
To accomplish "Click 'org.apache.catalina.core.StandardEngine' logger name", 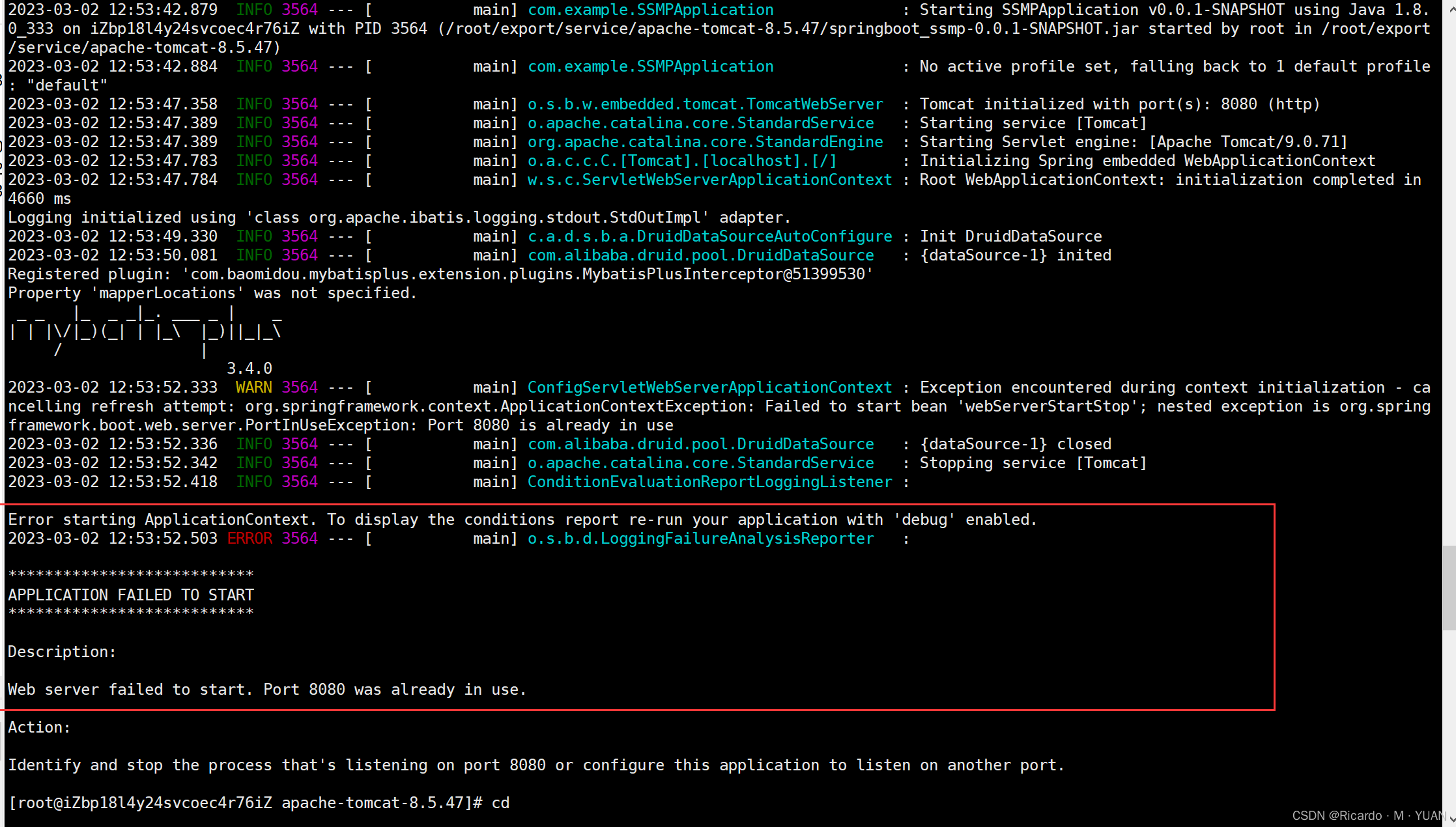I will click(x=705, y=142).
